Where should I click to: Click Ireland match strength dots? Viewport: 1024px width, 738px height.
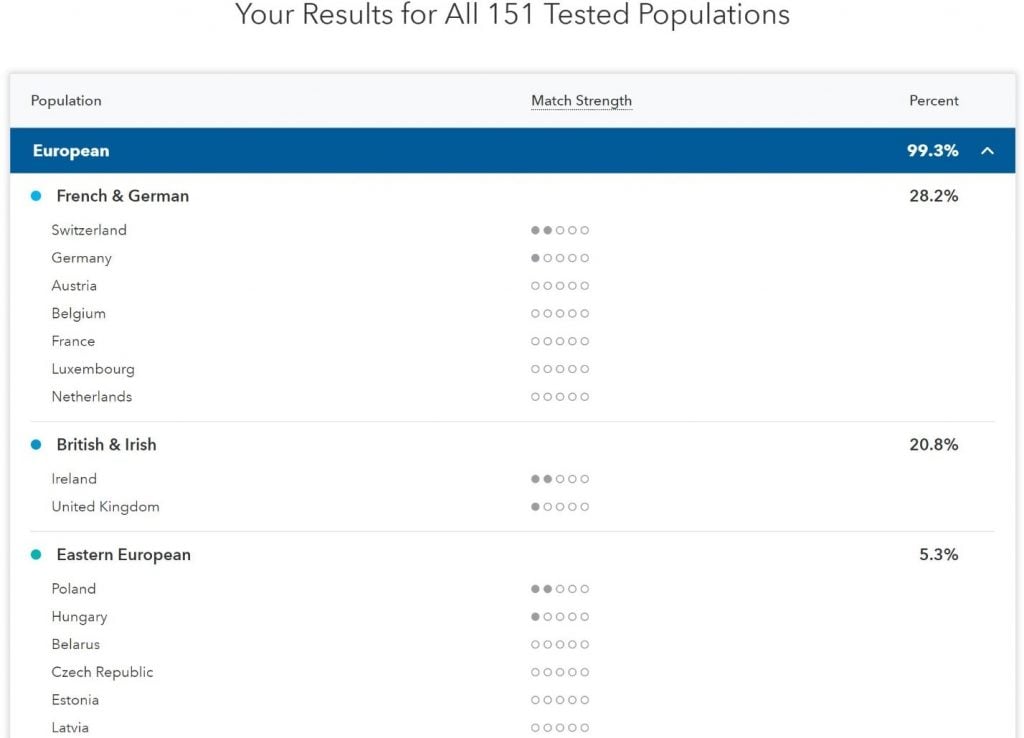560,479
